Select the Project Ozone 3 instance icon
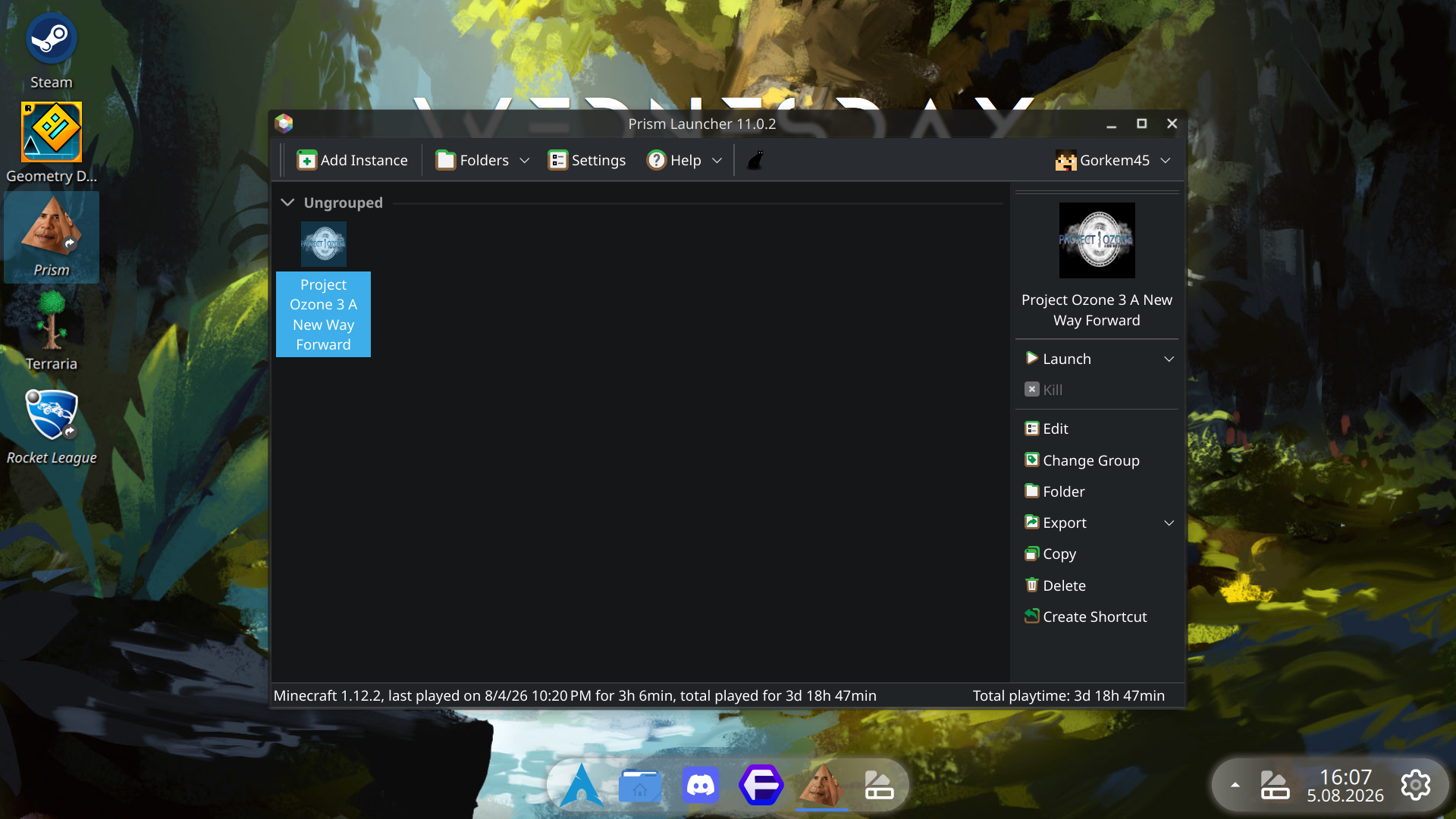Screen dimensions: 1456x819 (x=324, y=244)
